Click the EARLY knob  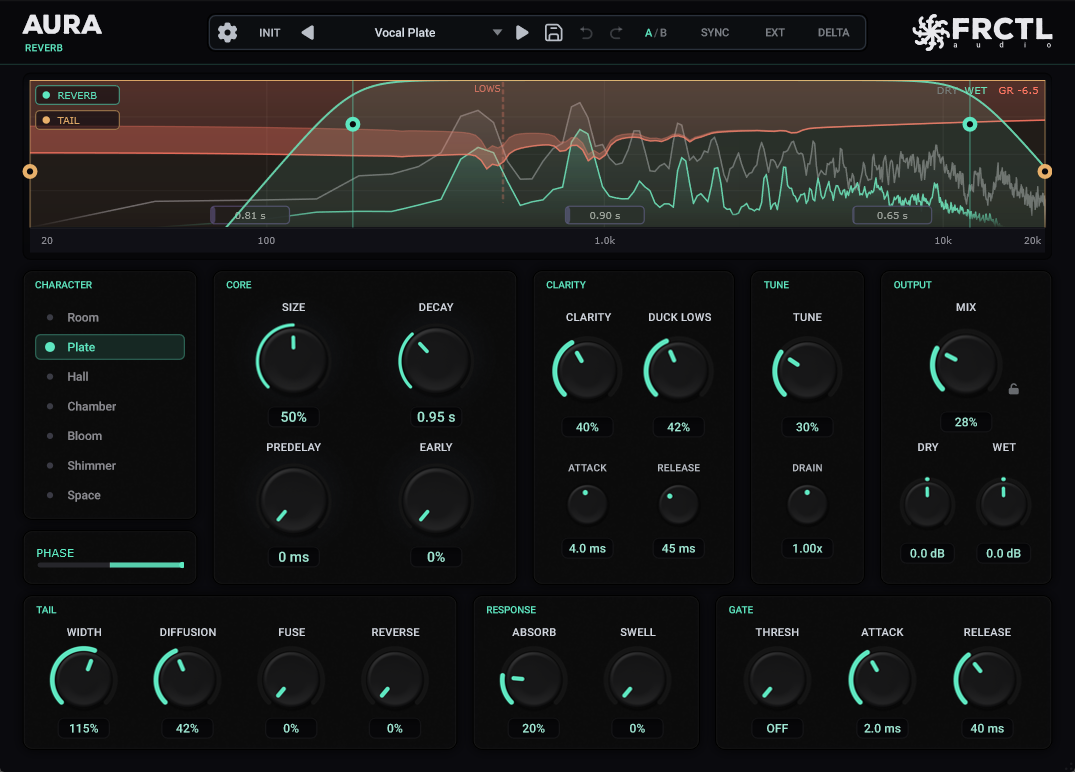(435, 500)
